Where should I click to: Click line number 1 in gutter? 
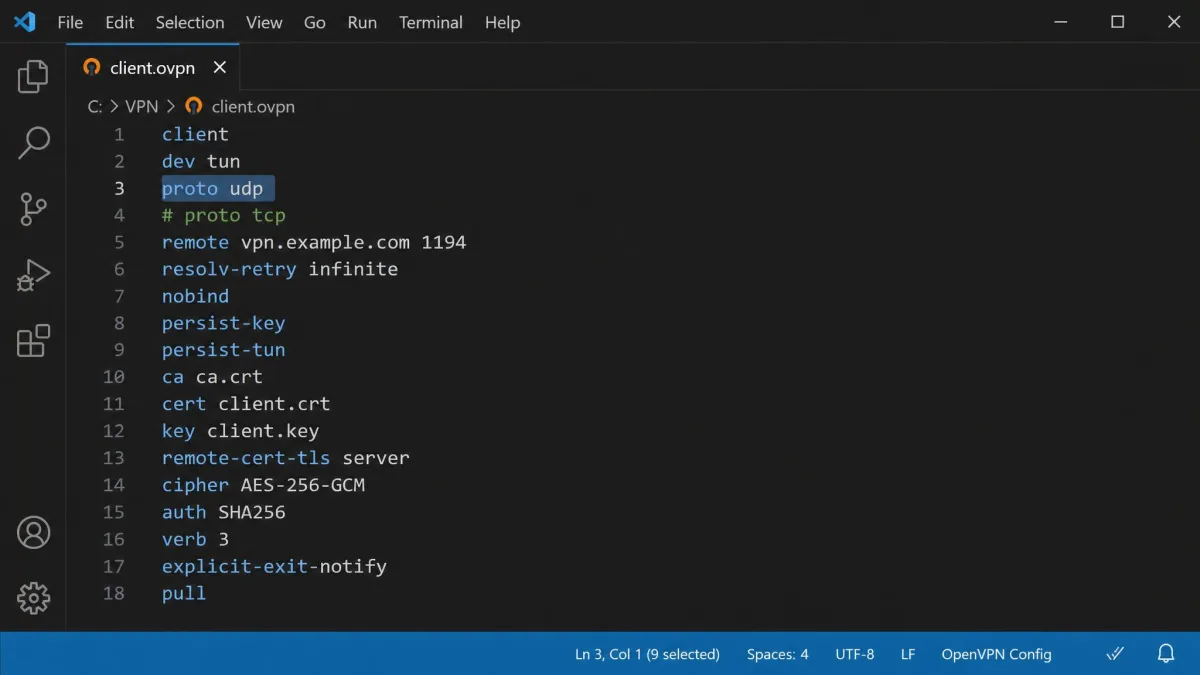(119, 134)
